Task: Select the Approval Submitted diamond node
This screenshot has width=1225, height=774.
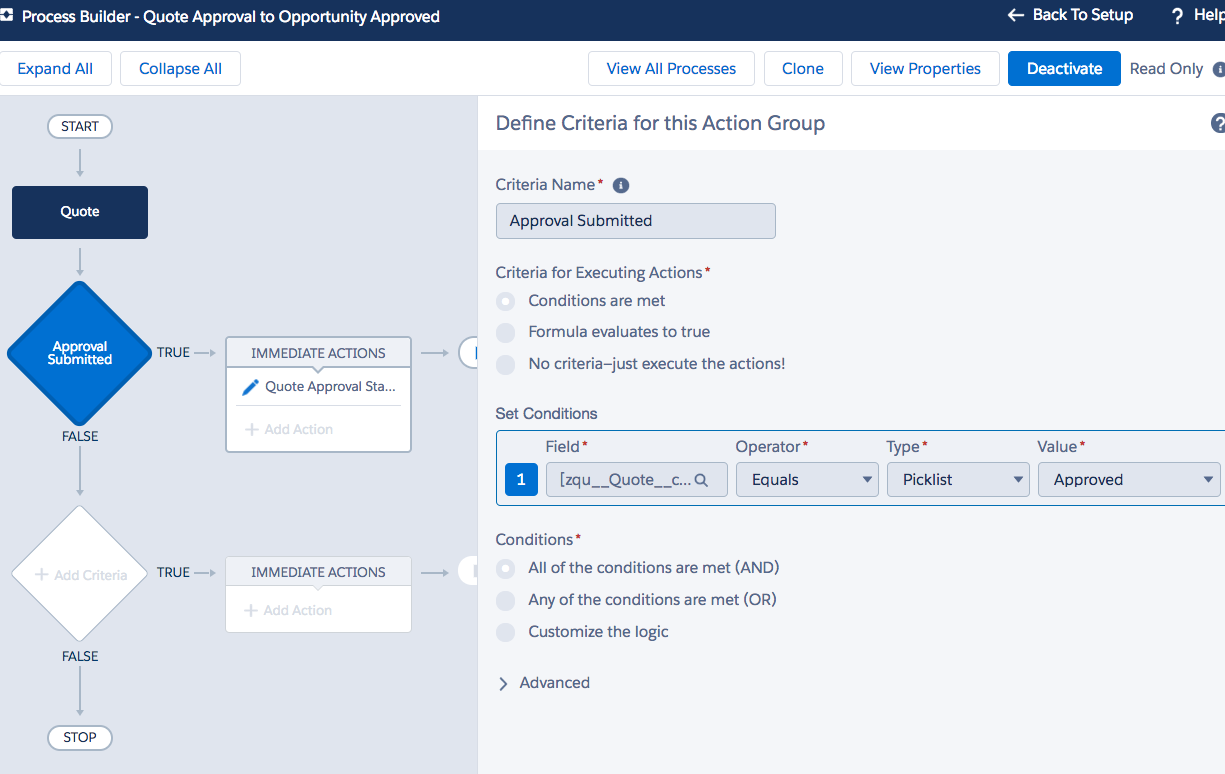Action: [80, 353]
